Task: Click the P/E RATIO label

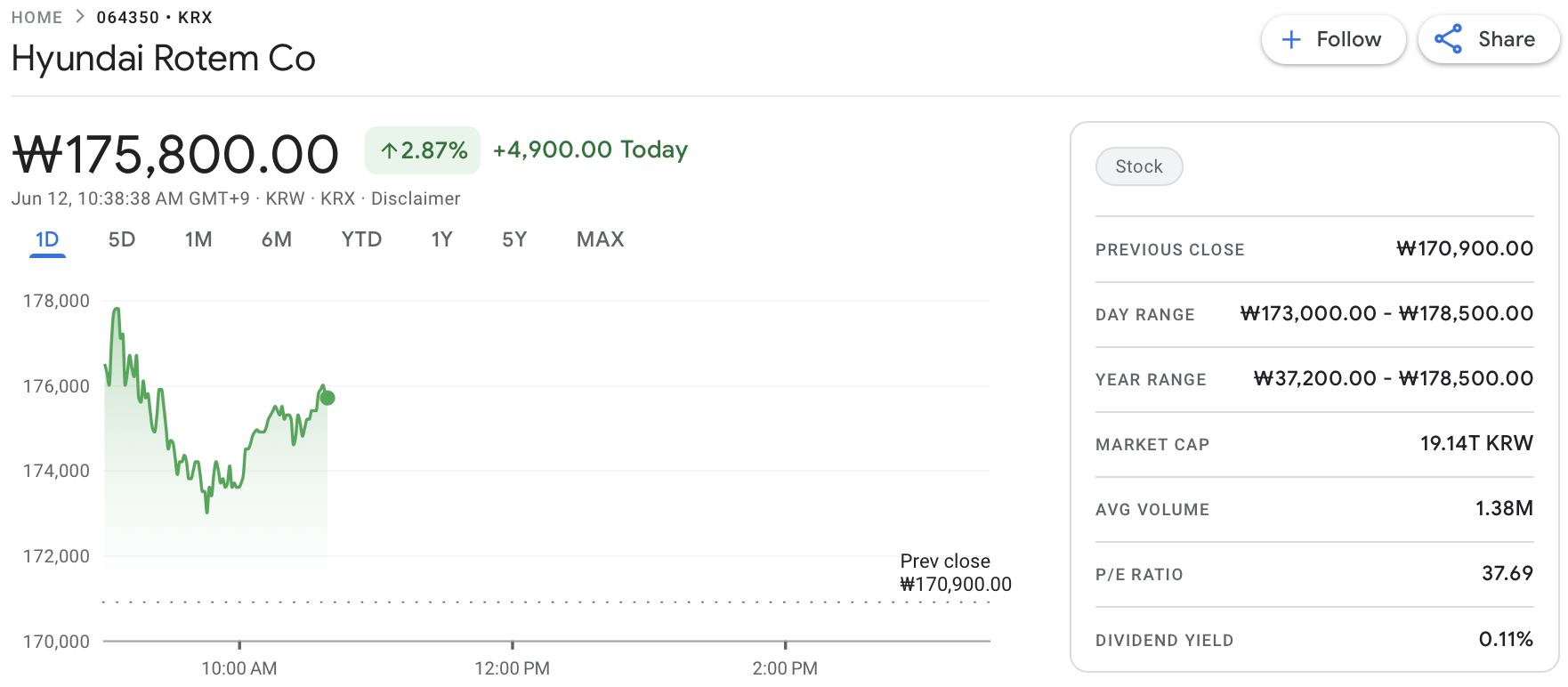Action: point(1139,575)
